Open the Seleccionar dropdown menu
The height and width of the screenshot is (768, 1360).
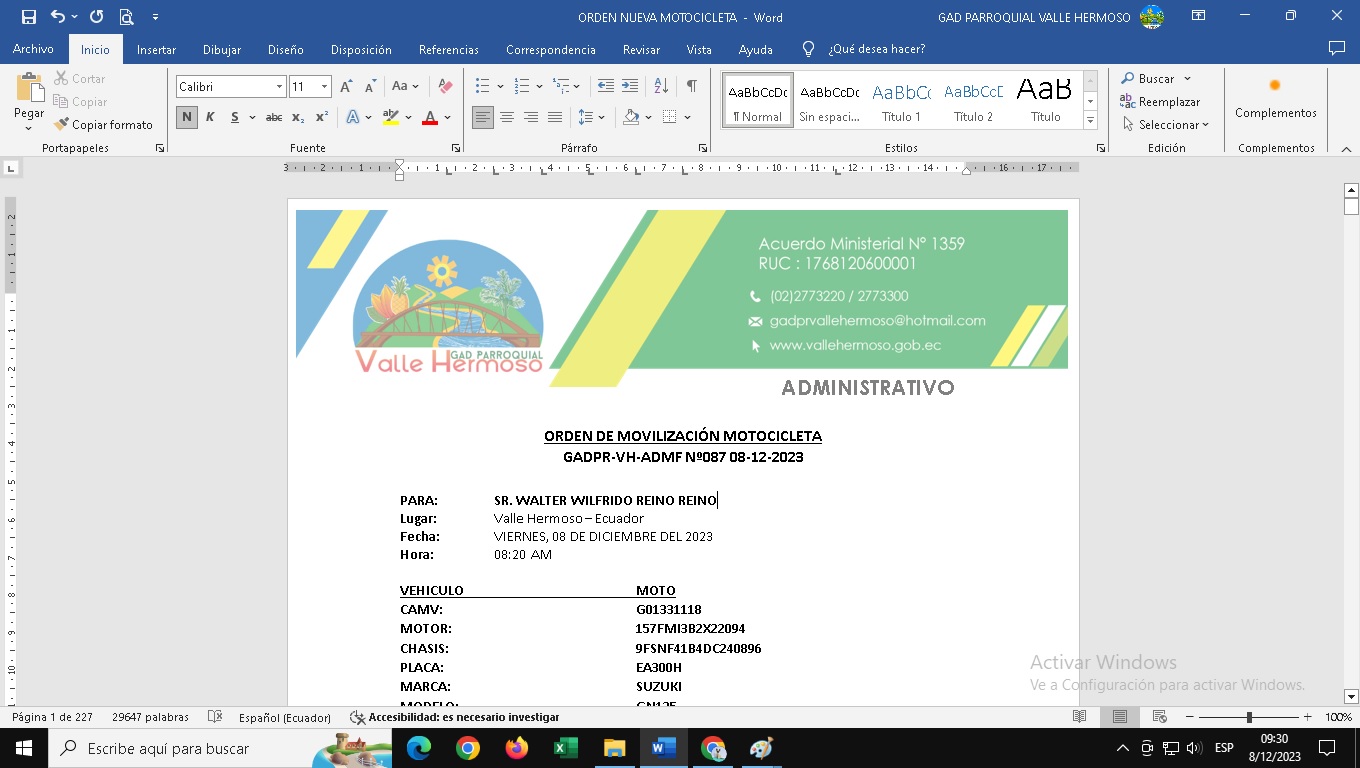pos(1166,125)
